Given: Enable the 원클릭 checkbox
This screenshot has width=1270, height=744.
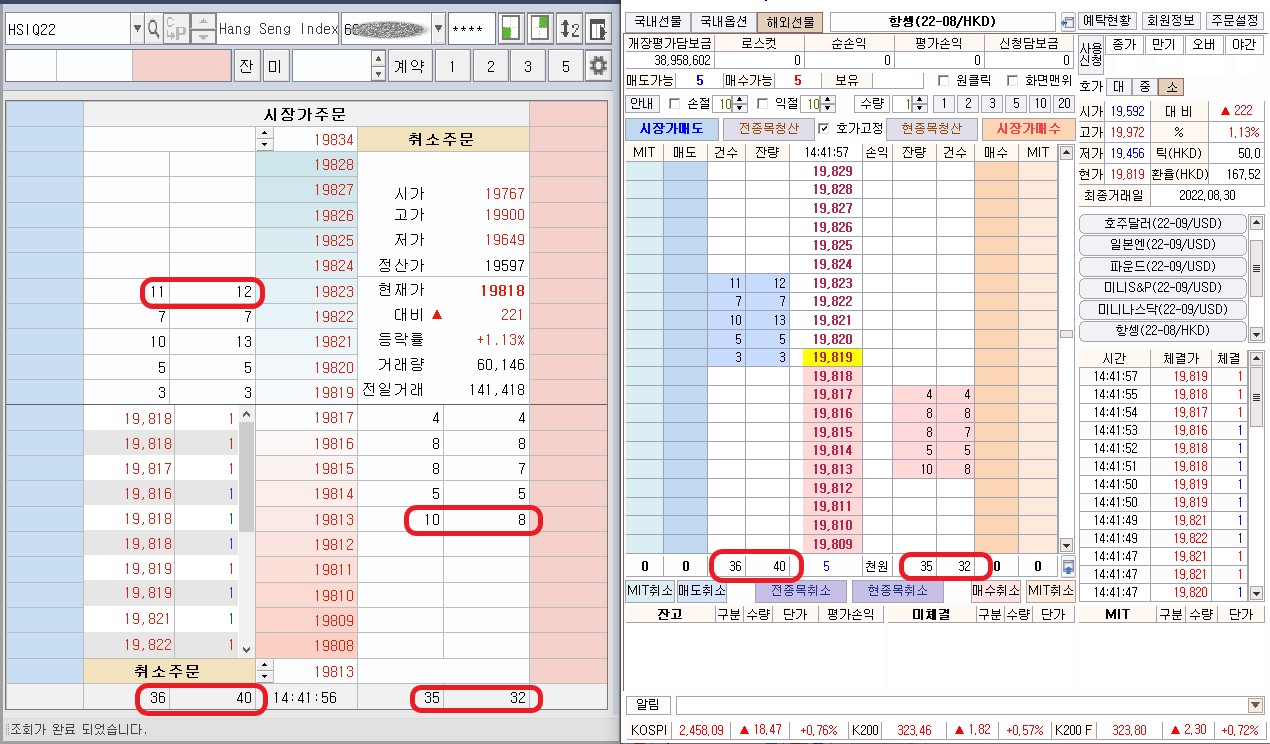Looking at the screenshot, I should [x=942, y=81].
